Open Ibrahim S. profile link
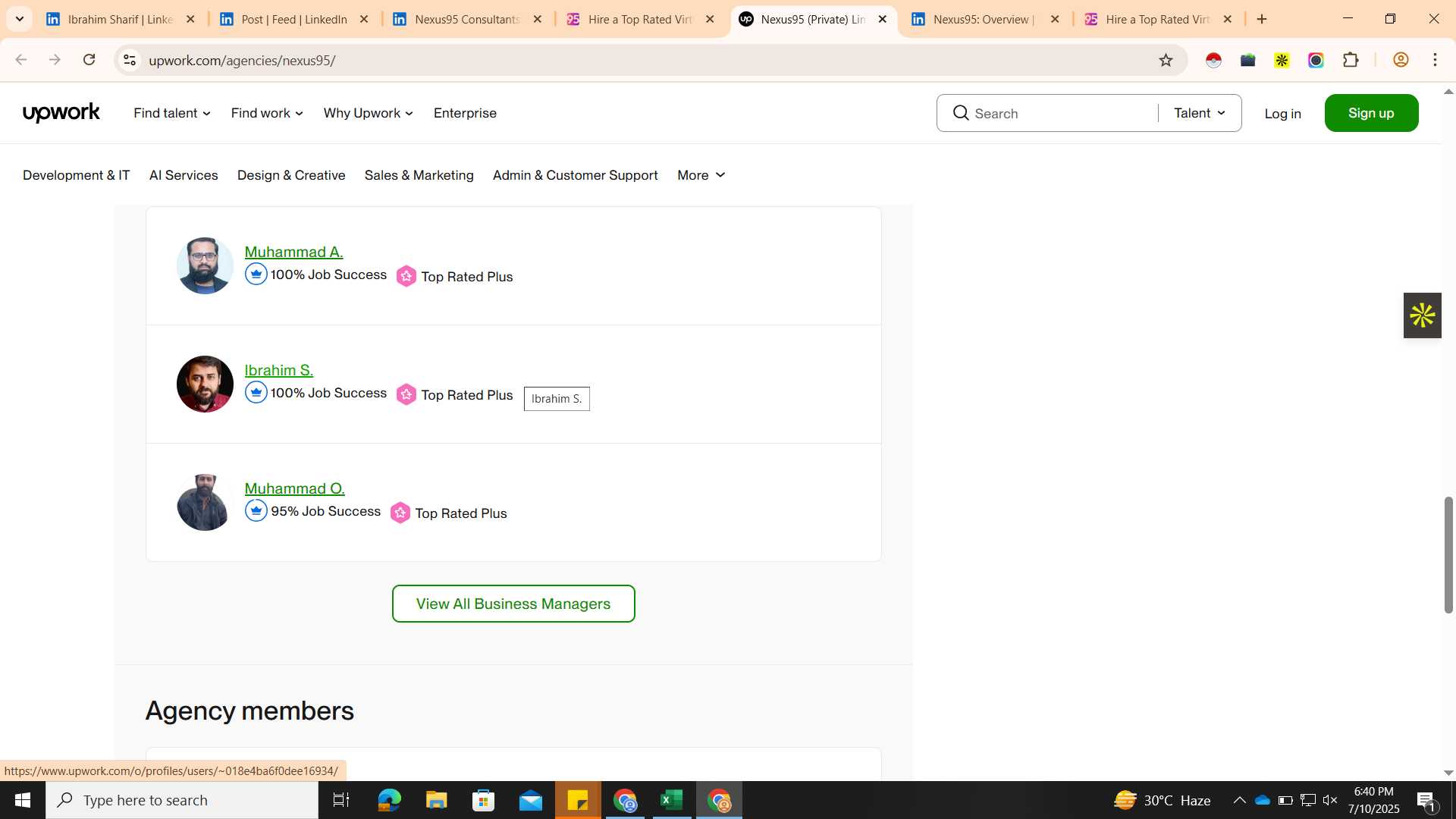 (x=278, y=370)
